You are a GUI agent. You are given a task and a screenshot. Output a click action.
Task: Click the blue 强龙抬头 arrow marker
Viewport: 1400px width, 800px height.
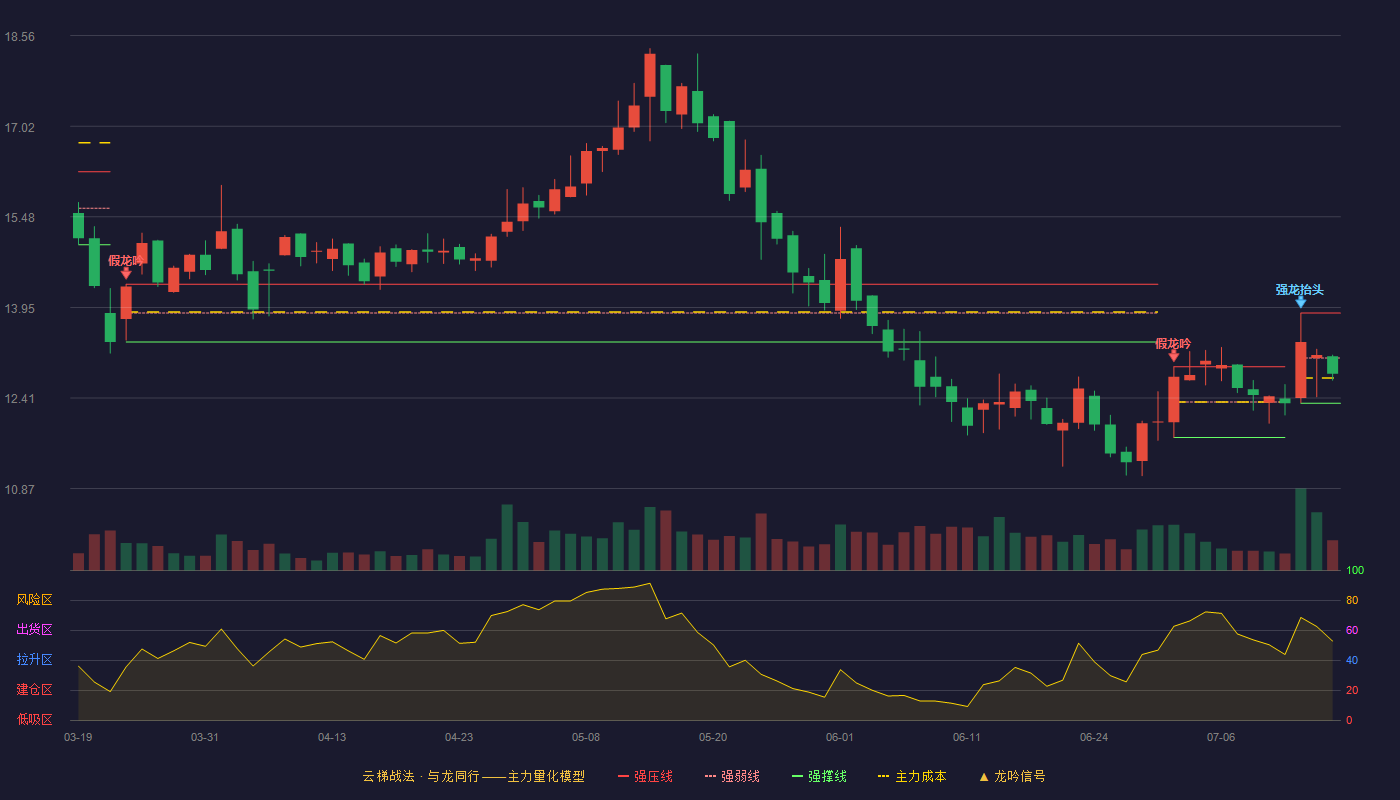click(x=1300, y=302)
